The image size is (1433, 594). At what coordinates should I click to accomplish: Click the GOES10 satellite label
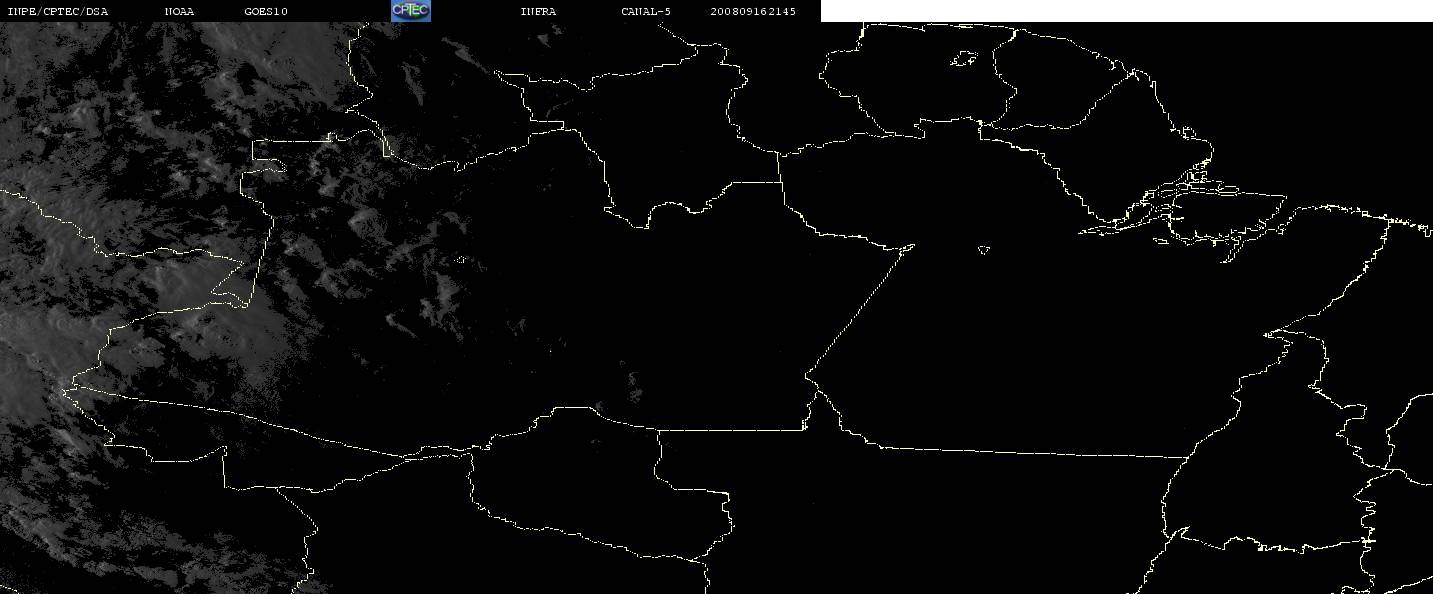[266, 12]
